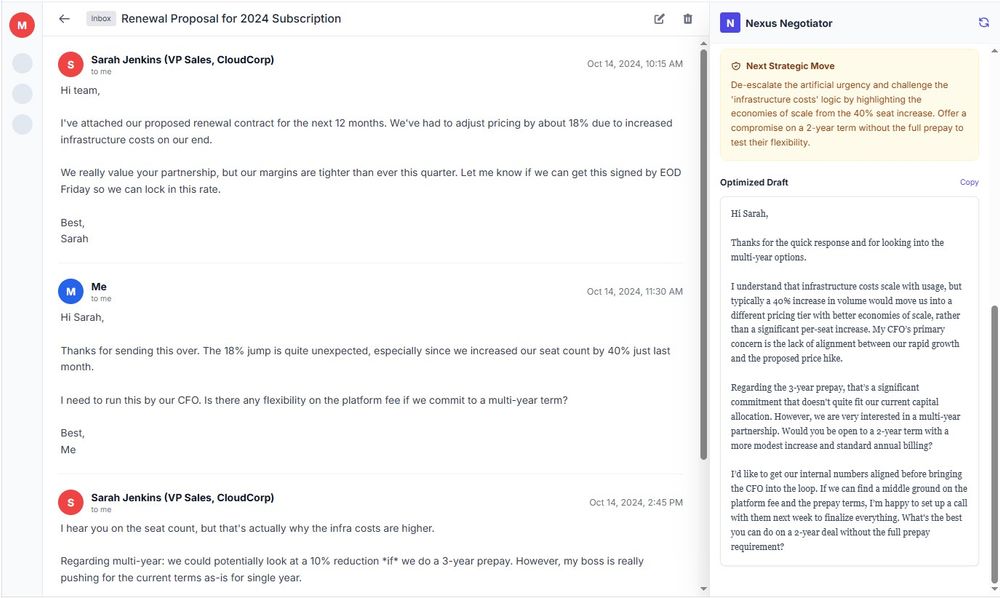The height and width of the screenshot is (598, 1000).
Task: Click the subject 'Renewal Proposal for 2024 Subscription'
Action: coord(231,18)
